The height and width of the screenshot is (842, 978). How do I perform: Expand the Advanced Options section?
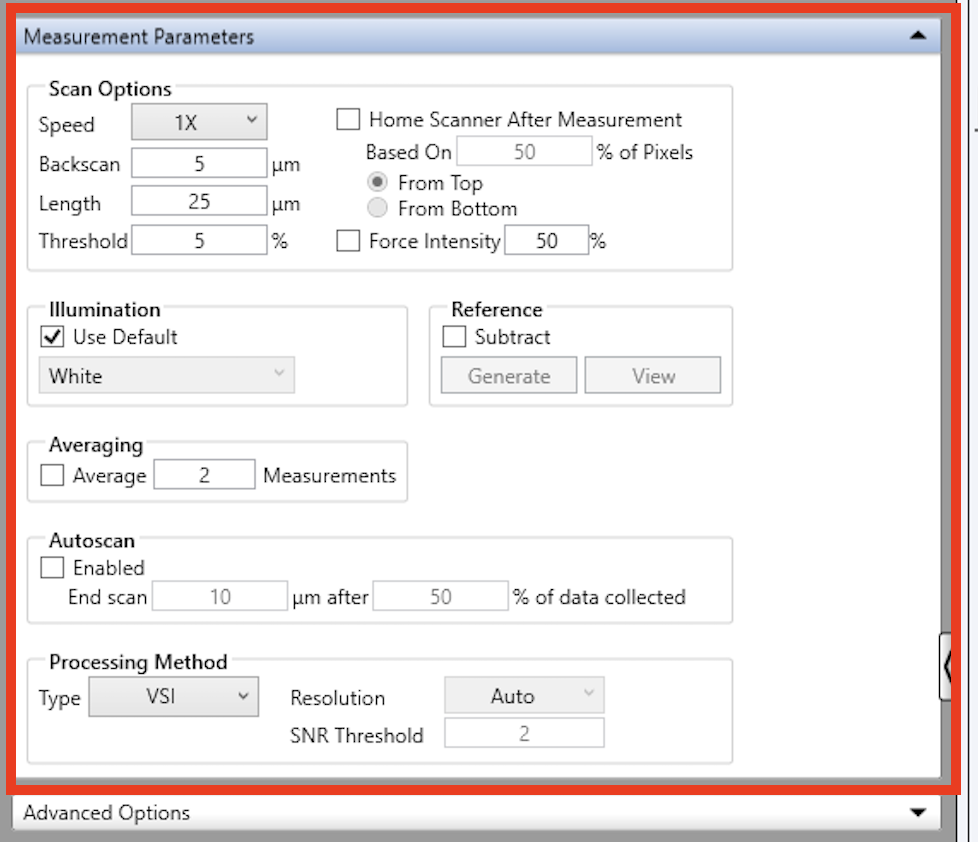pos(917,812)
